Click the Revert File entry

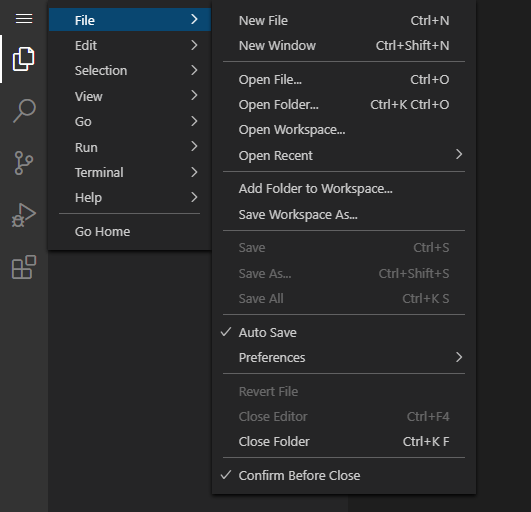pyautogui.click(x=344, y=391)
